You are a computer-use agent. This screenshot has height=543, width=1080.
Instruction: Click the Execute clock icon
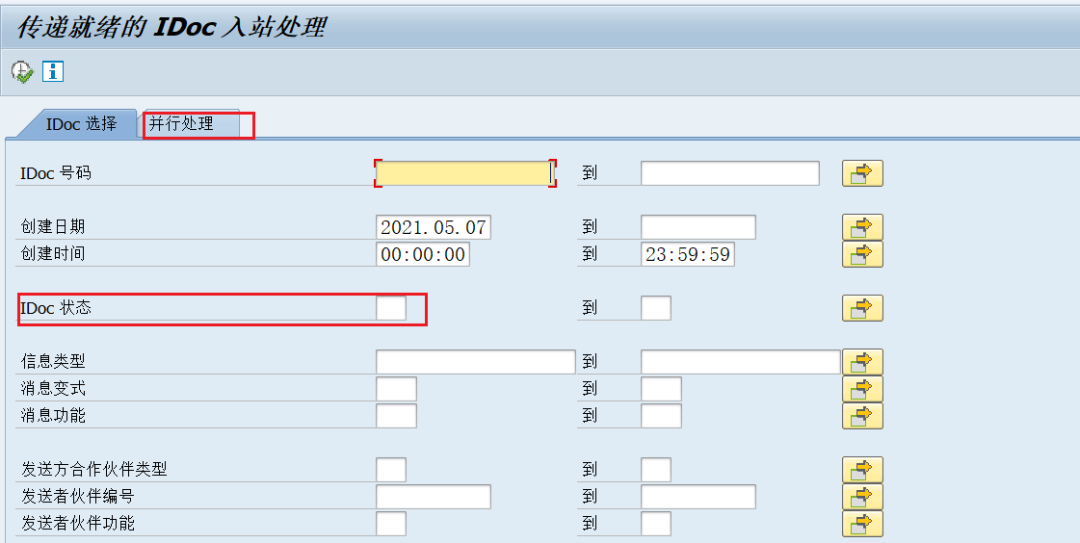coord(22,72)
